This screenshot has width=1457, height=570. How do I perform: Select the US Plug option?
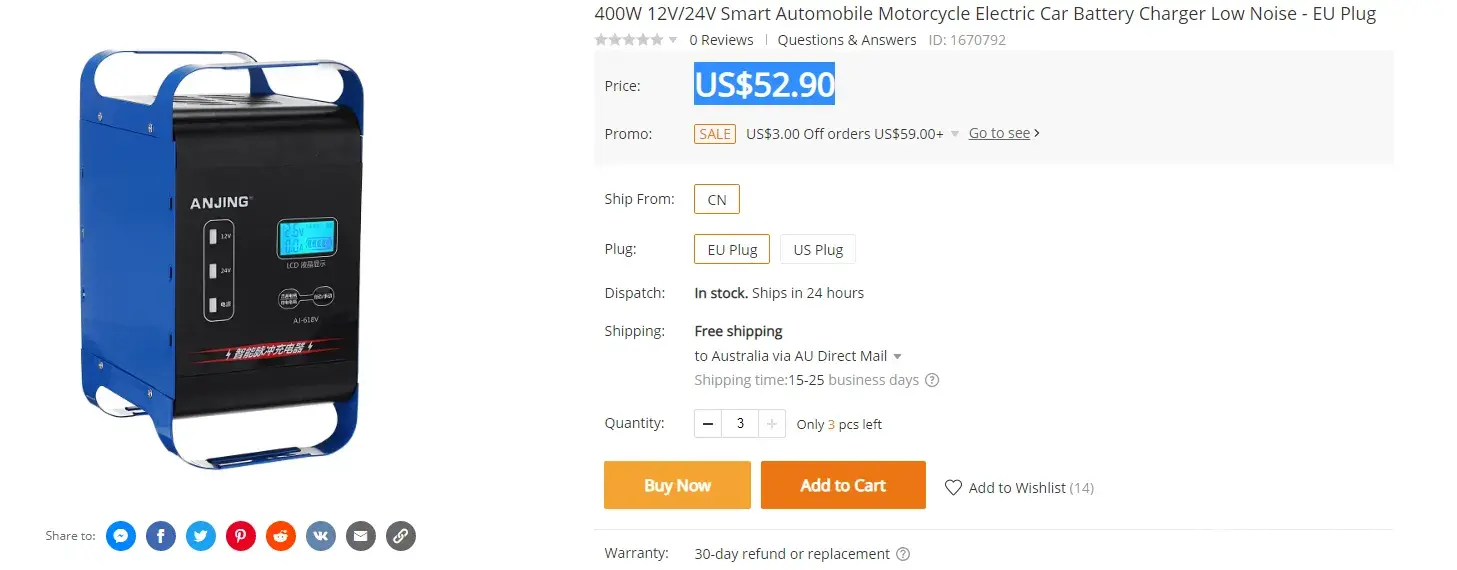[x=818, y=249]
